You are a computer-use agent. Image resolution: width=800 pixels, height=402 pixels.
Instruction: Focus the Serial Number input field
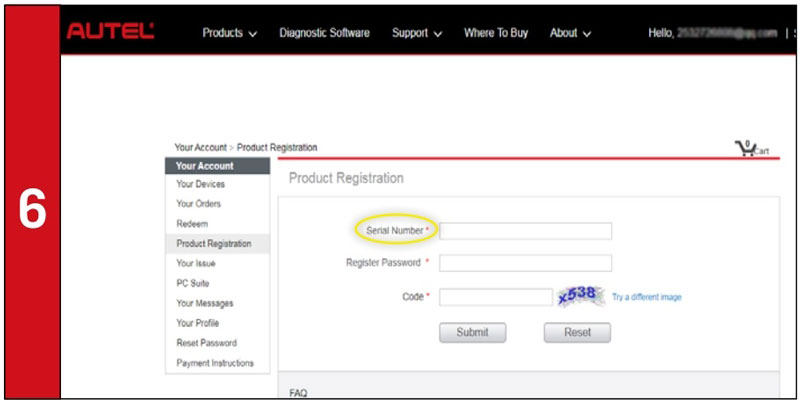tap(526, 231)
